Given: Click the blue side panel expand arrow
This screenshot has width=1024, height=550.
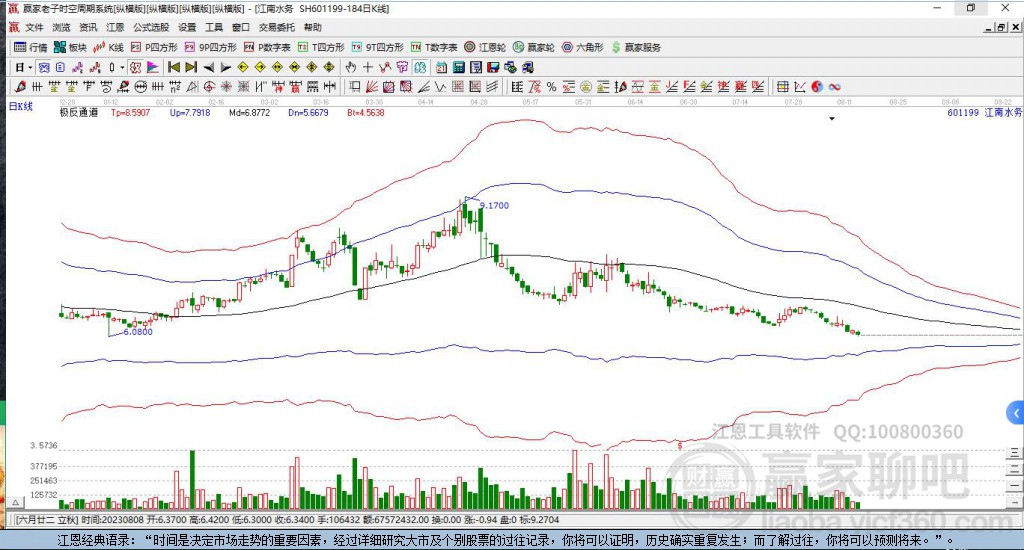Looking at the screenshot, I should pos(1016,413).
